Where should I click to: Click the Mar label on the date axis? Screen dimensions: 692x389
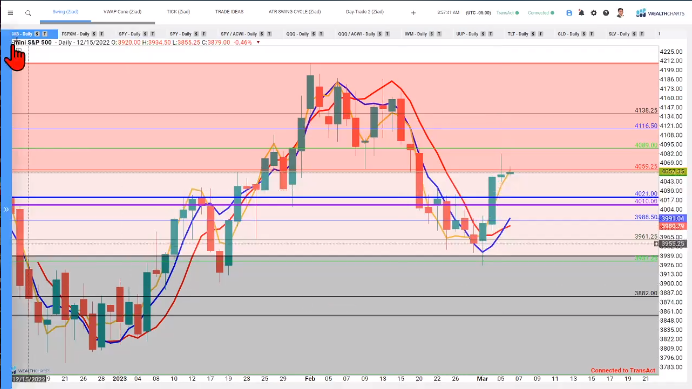coord(482,379)
